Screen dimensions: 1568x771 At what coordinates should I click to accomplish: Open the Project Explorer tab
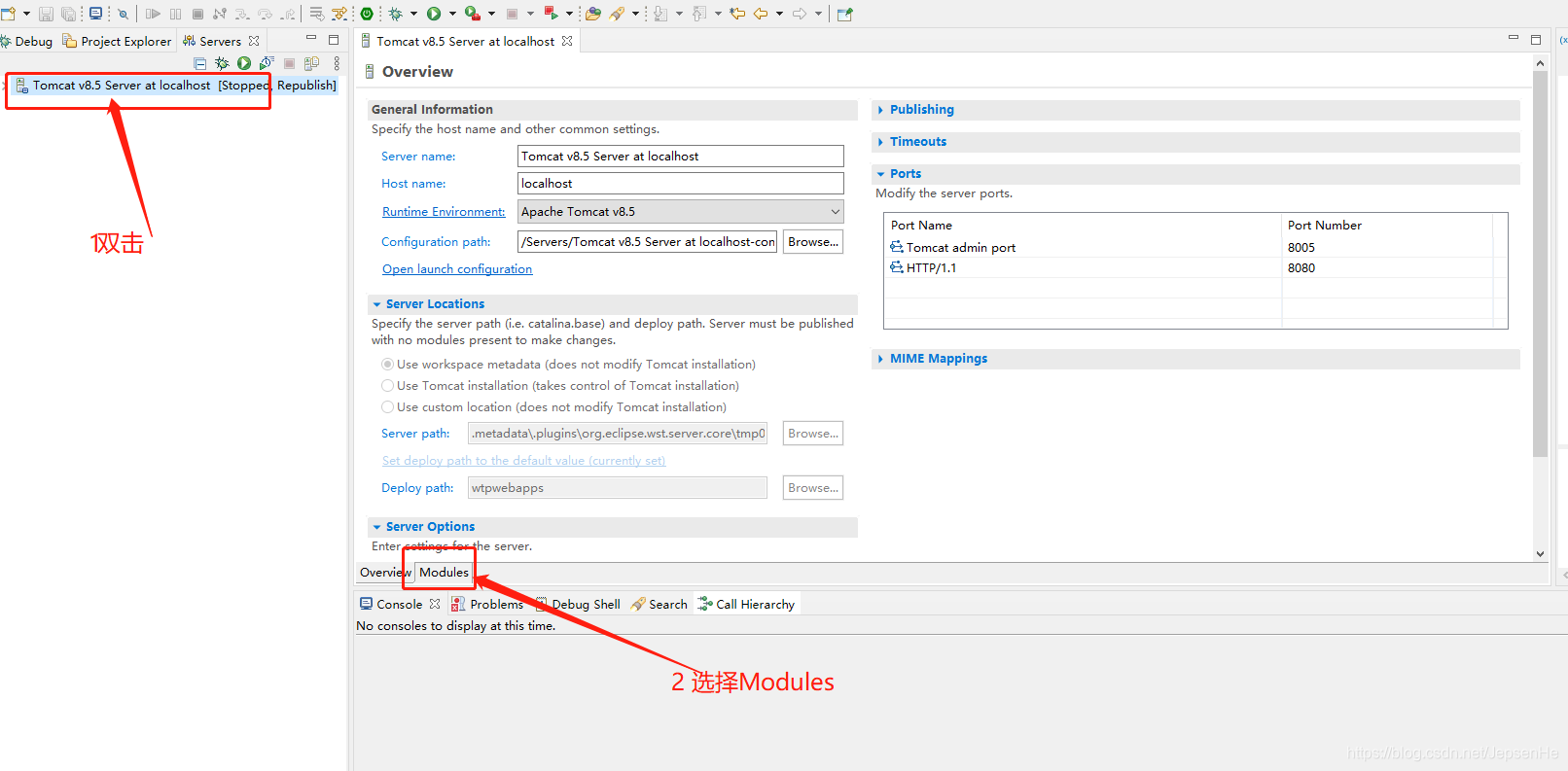(x=118, y=41)
